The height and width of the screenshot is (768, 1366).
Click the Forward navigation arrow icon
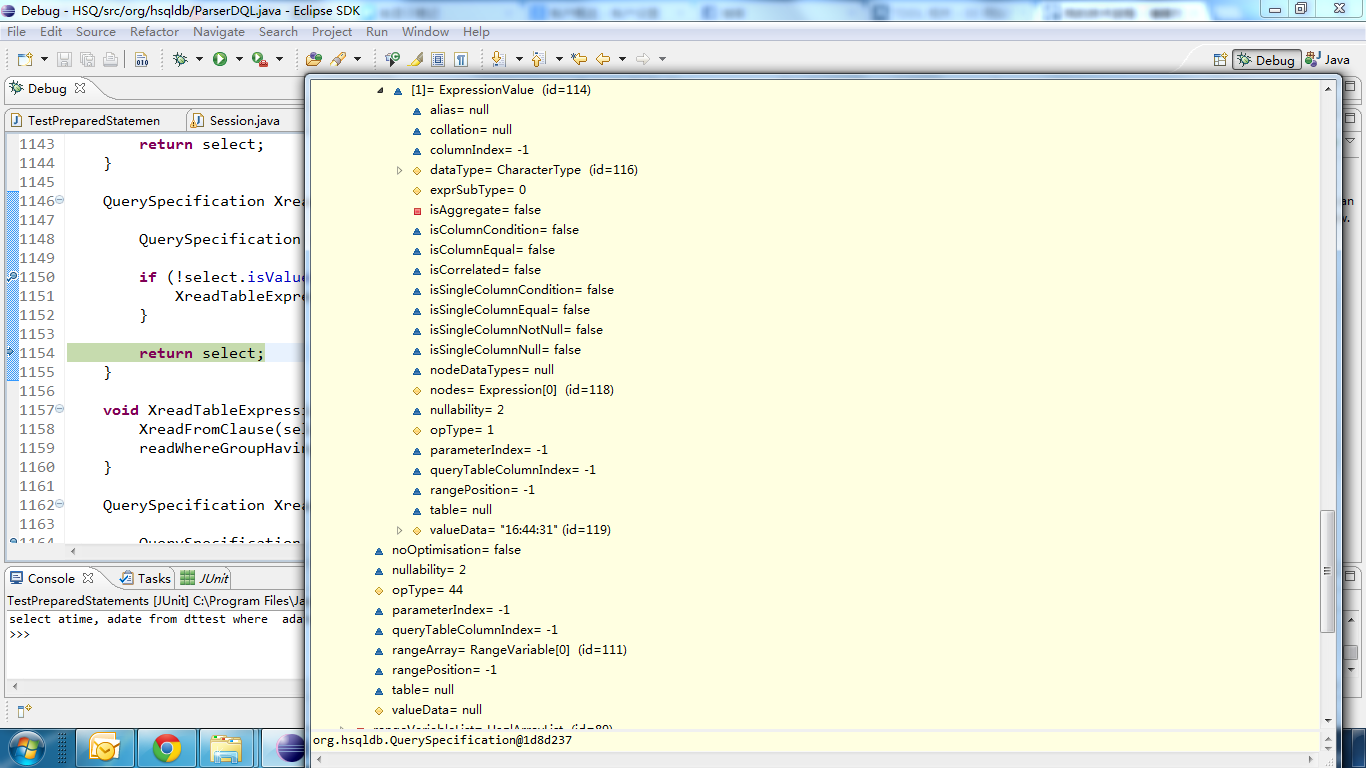pyautogui.click(x=643, y=60)
